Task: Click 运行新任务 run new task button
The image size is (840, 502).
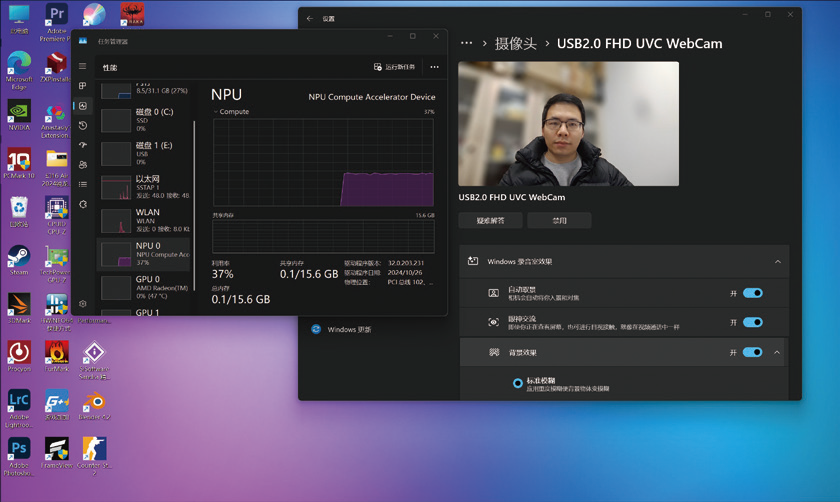Action: pyautogui.click(x=394, y=67)
